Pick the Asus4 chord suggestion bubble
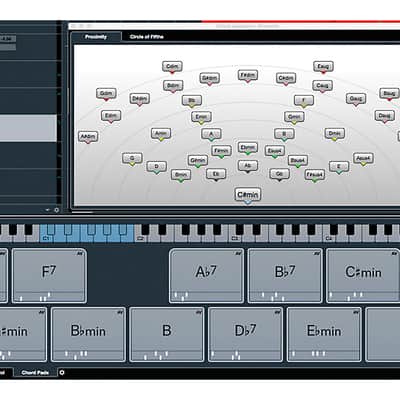The width and height of the screenshot is (400, 400). point(363,158)
